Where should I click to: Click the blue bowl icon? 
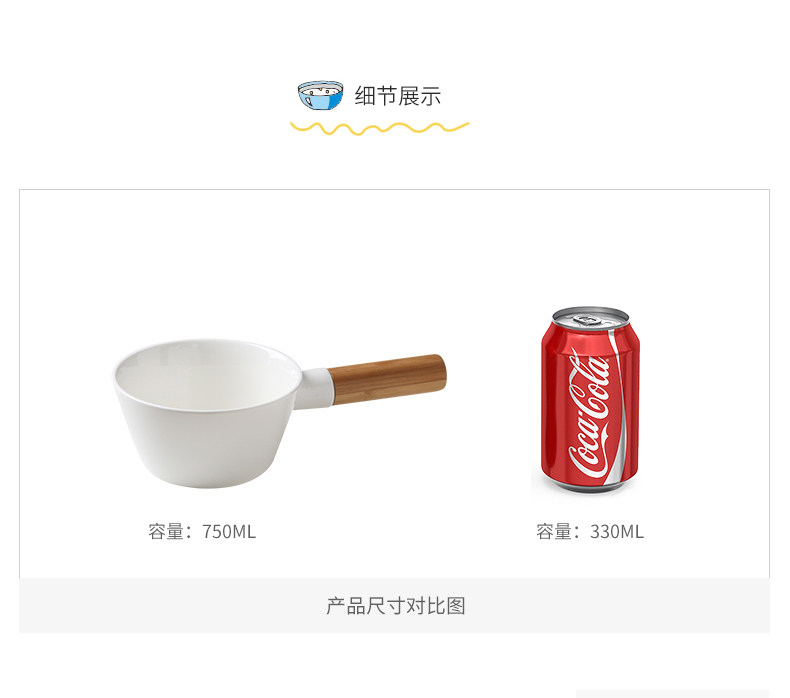(320, 95)
